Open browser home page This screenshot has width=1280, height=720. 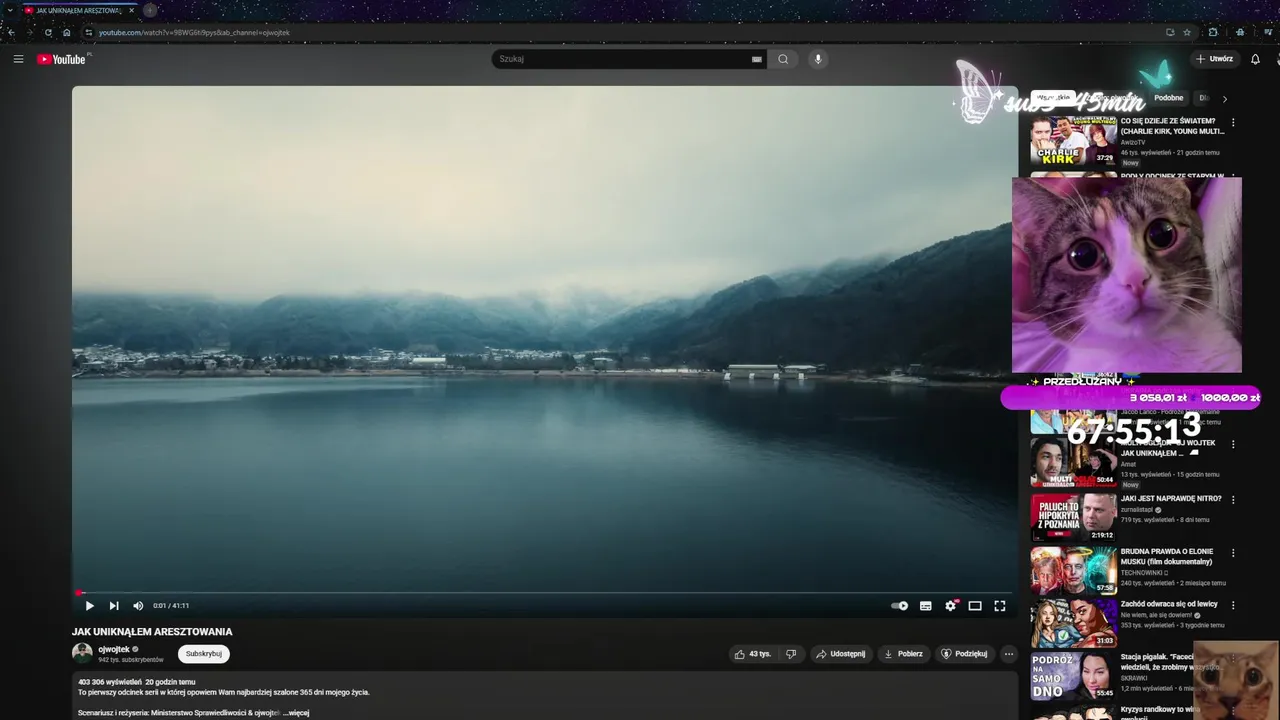[67, 32]
